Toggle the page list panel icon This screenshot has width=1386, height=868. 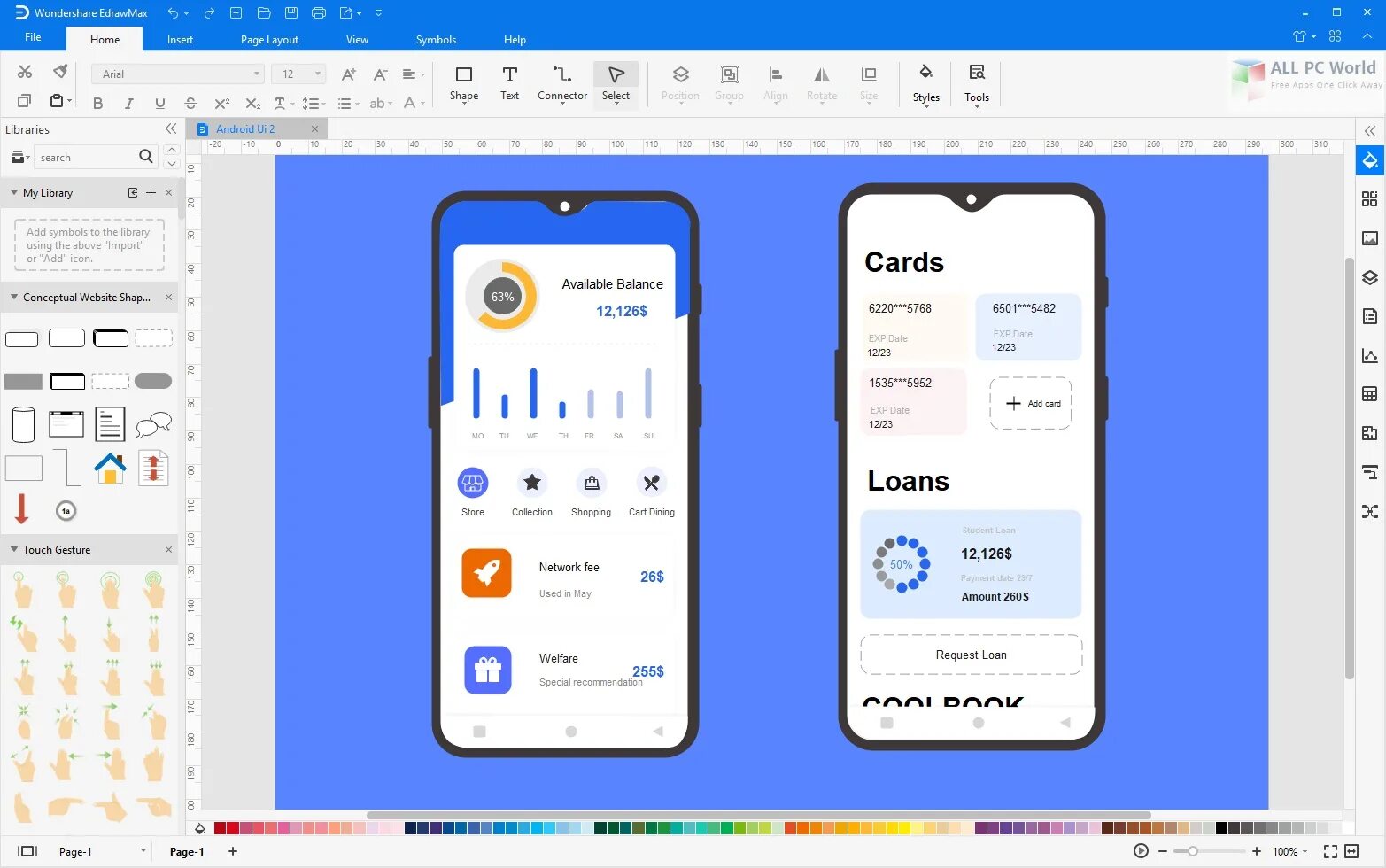click(x=27, y=851)
